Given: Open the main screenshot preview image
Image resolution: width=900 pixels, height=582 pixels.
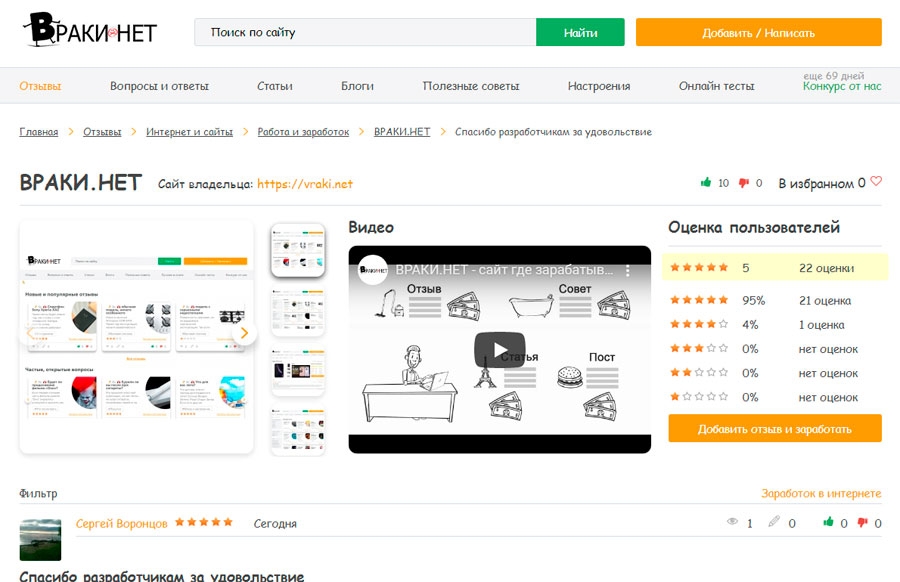Looking at the screenshot, I should [137, 337].
